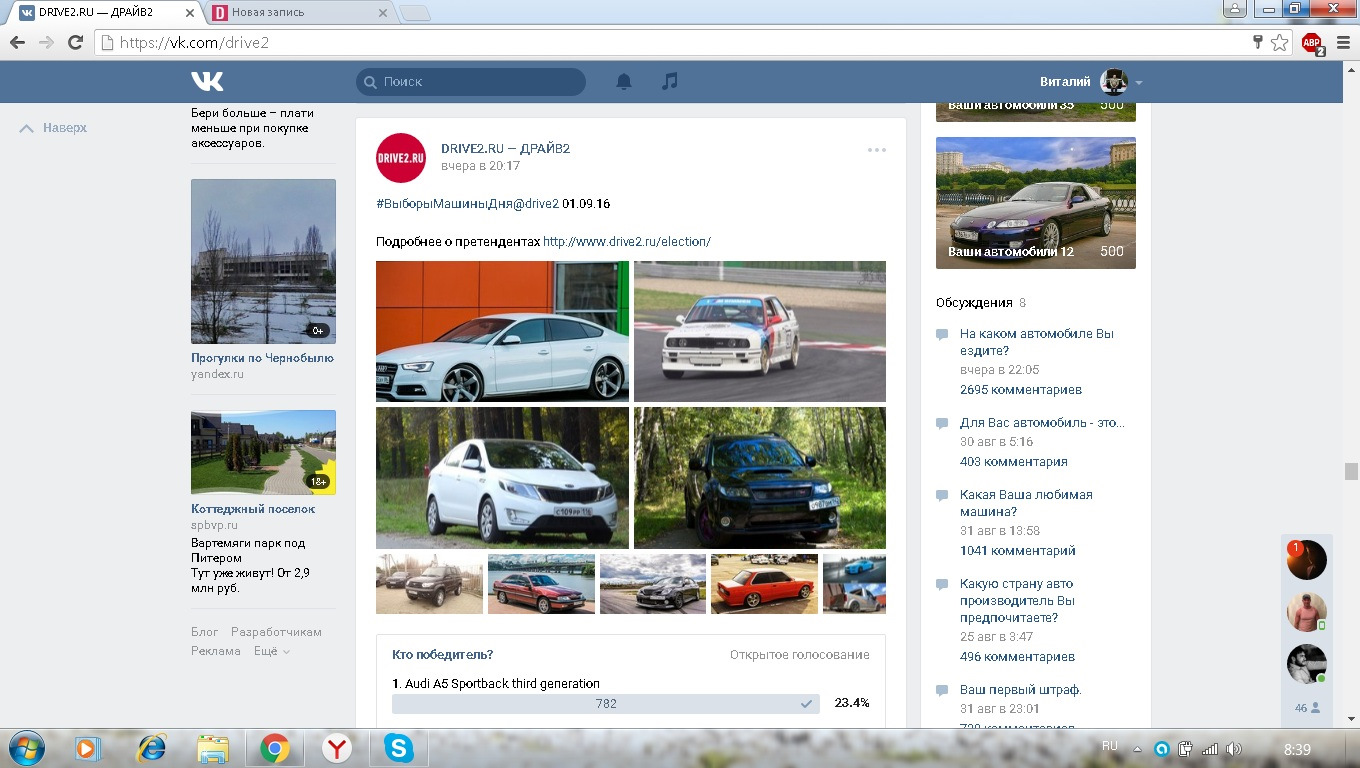Click the VK logo in the header
This screenshot has height=768, width=1360.
pos(208,81)
